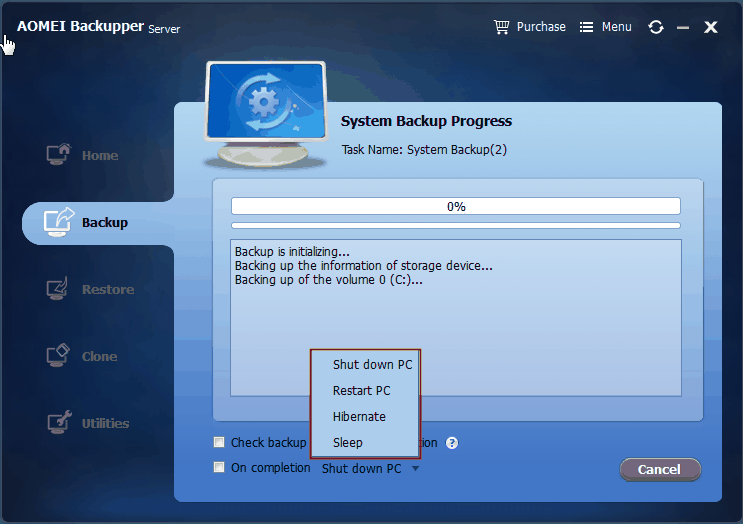743x524 pixels.
Task: Open the Shut down PC dropdown arrow
Action: click(416, 469)
